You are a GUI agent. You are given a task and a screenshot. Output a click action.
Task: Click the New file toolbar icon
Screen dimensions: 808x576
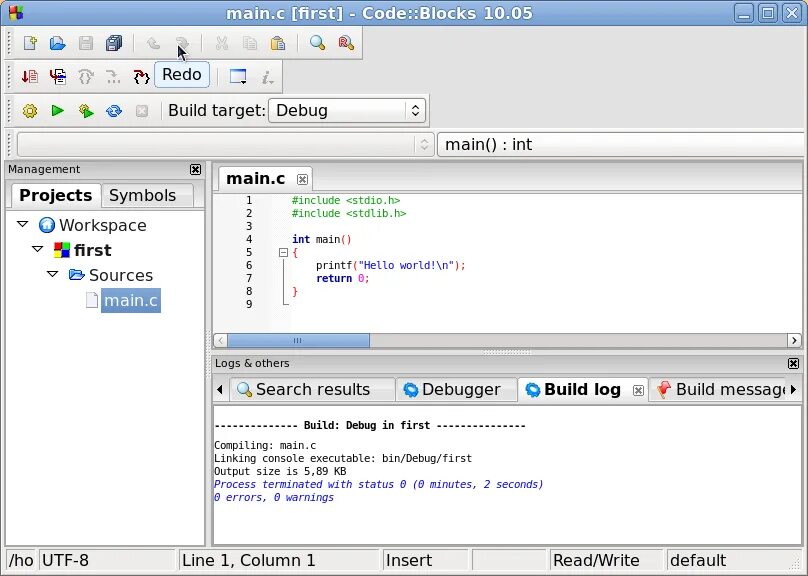tap(30, 43)
